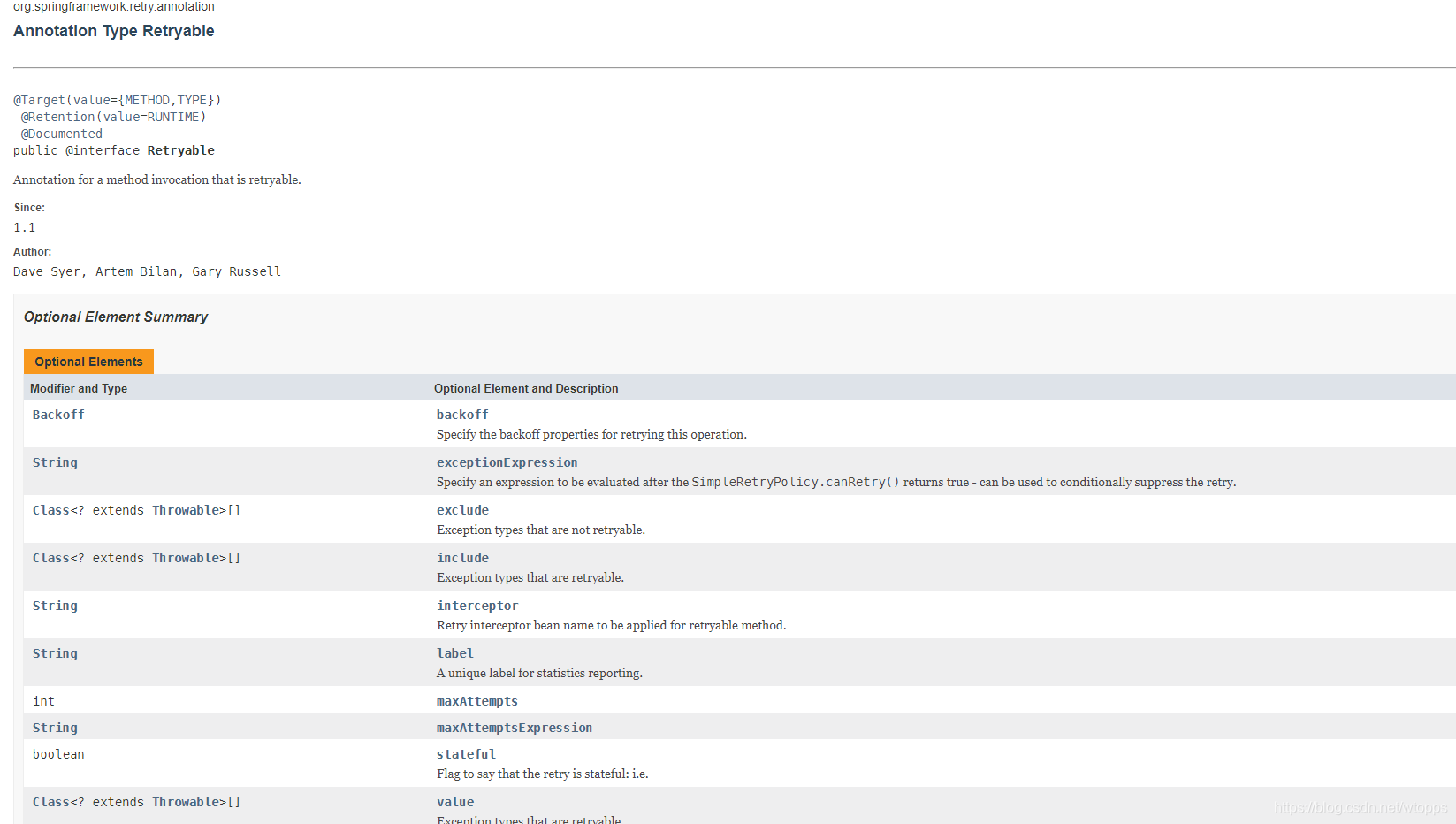This screenshot has width=1456, height=824.
Task: Click 'Retry interceptor bean name' description
Action: (x=611, y=625)
